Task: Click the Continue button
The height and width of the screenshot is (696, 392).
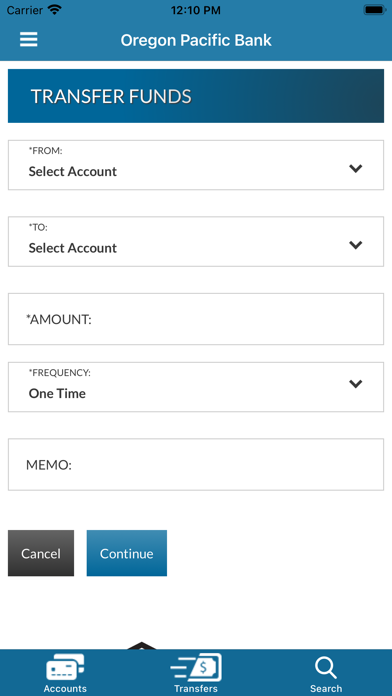Action: pos(127,553)
